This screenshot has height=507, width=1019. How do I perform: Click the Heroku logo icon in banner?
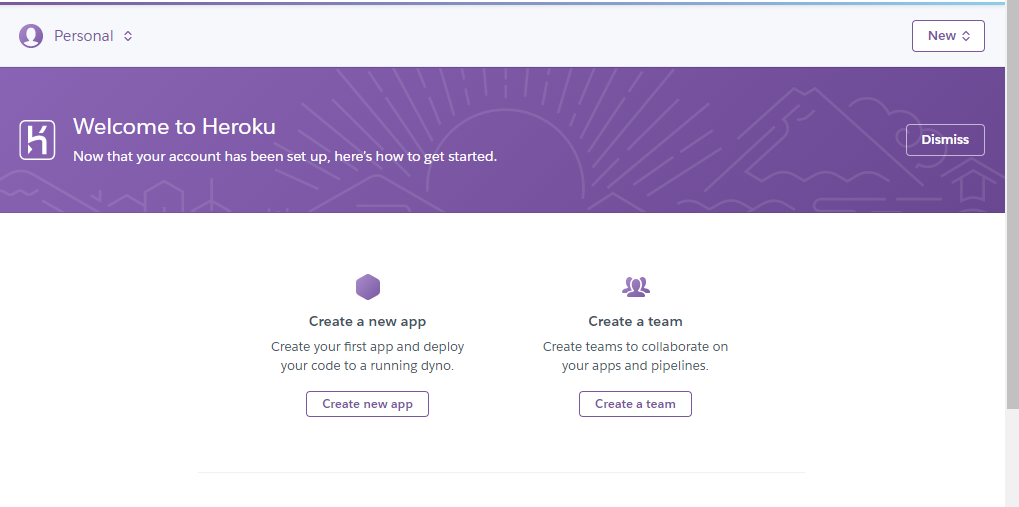tap(37, 140)
